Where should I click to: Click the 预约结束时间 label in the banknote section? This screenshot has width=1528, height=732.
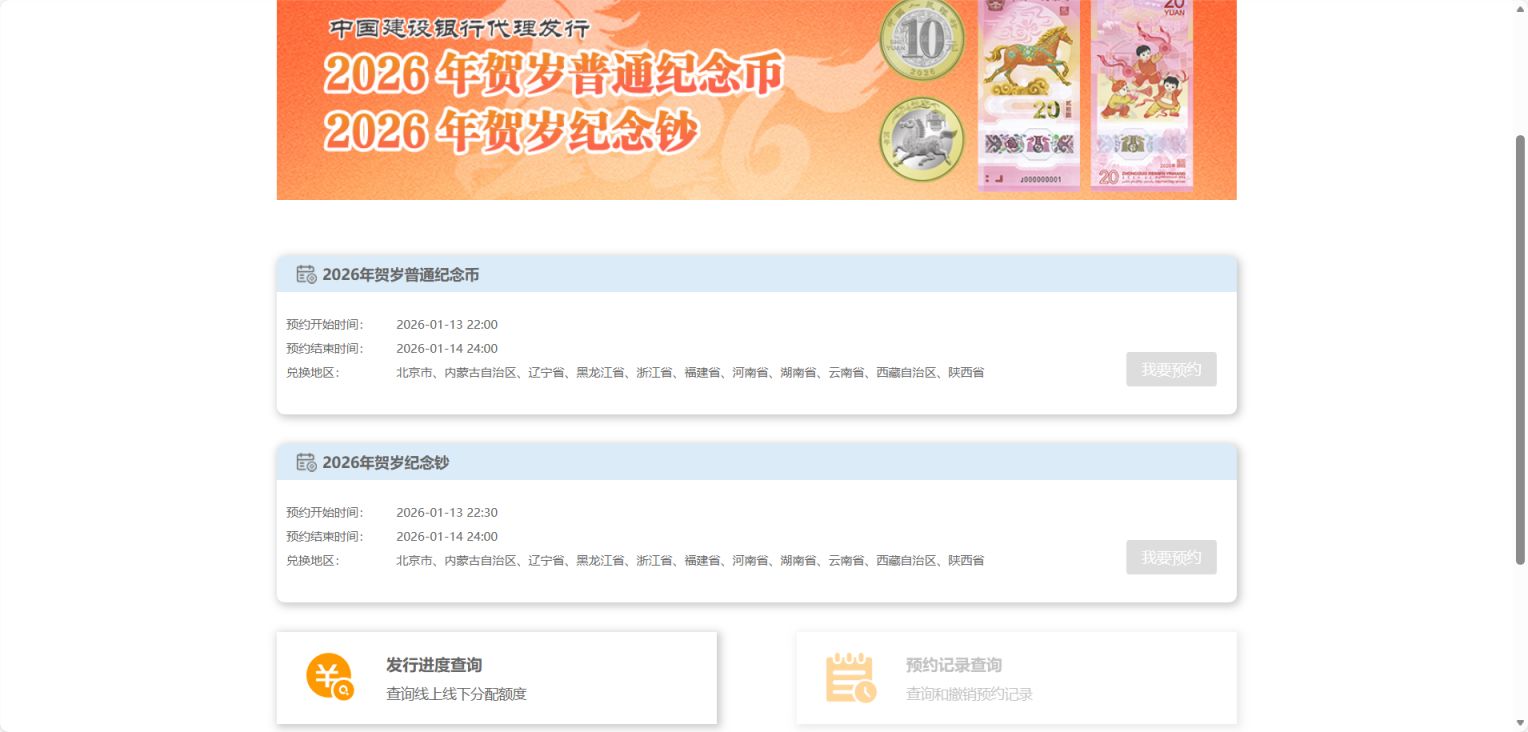(x=325, y=537)
